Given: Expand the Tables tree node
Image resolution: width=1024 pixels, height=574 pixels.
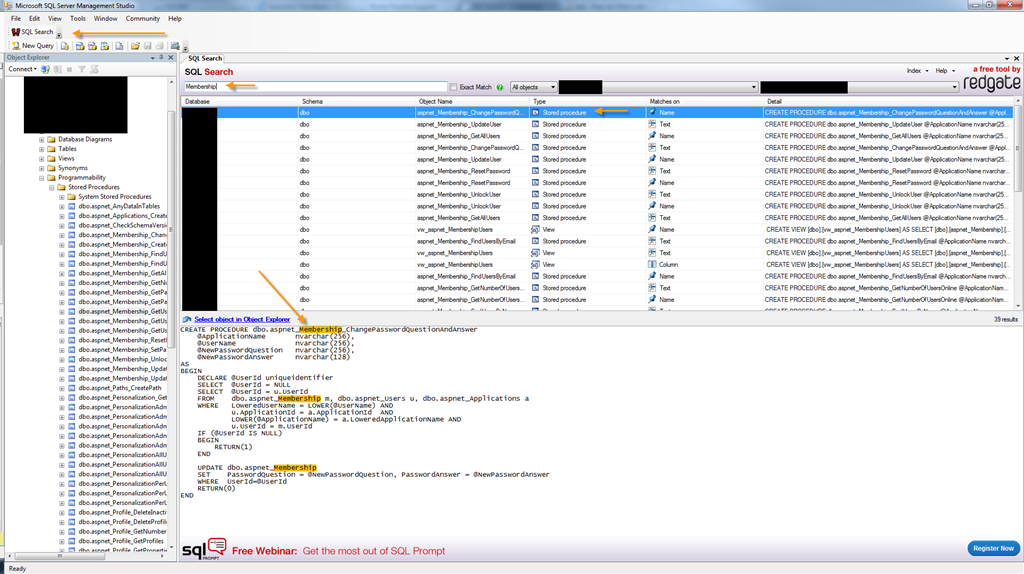Looking at the screenshot, I should [41, 149].
